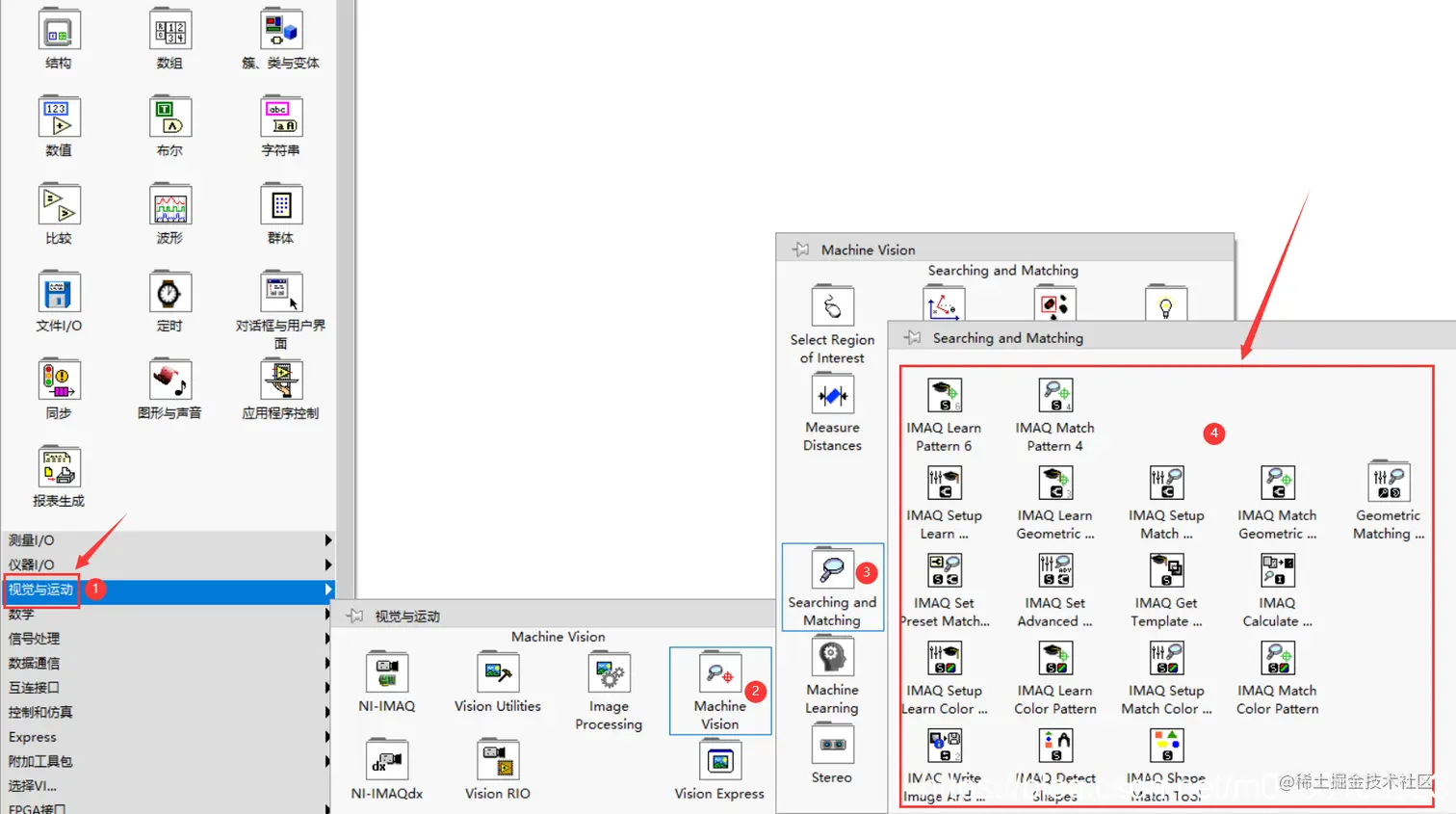The height and width of the screenshot is (814, 1456).
Task: Open the 布尔 (Boolean) palette icon
Action: click(169, 118)
